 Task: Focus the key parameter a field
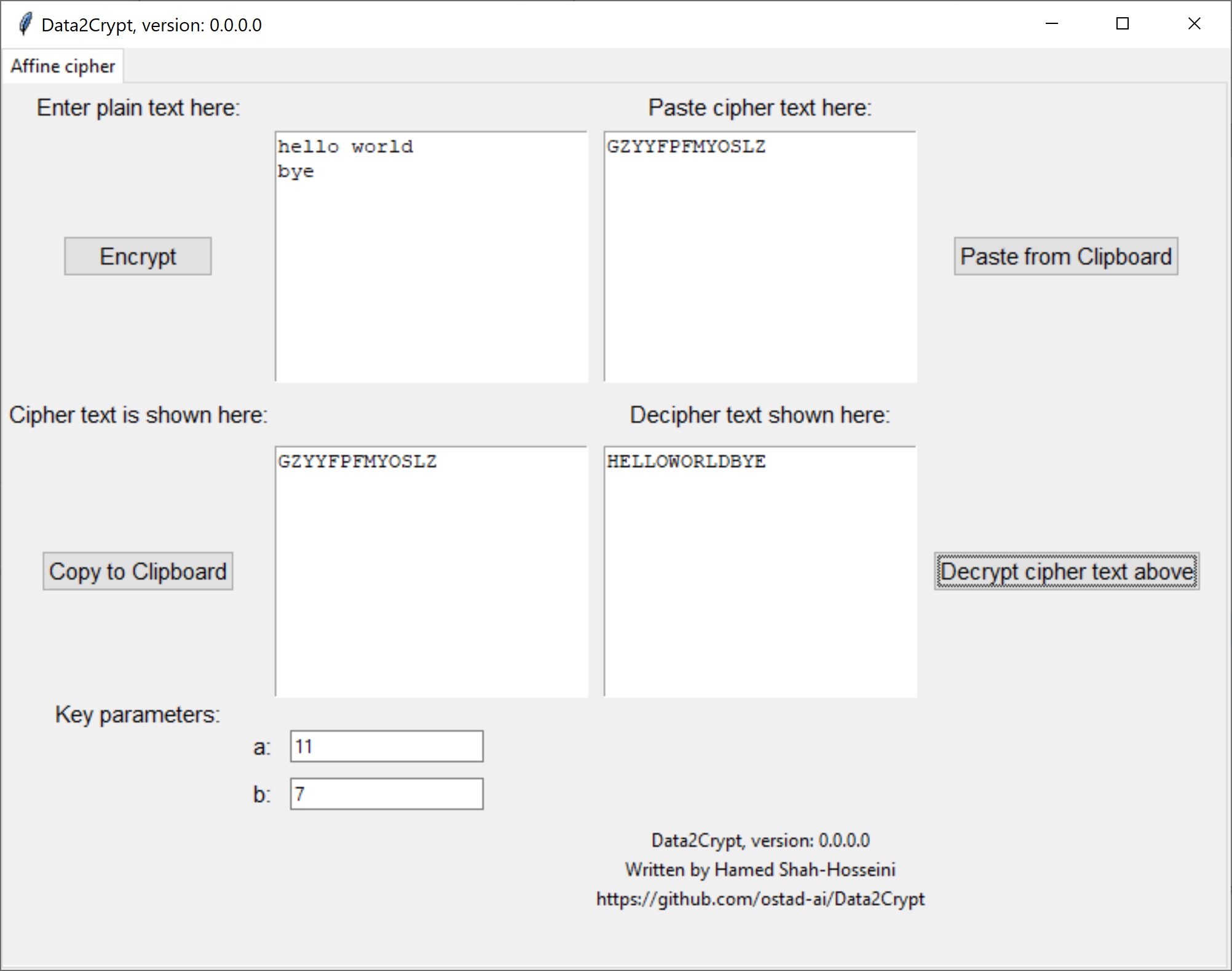387,747
